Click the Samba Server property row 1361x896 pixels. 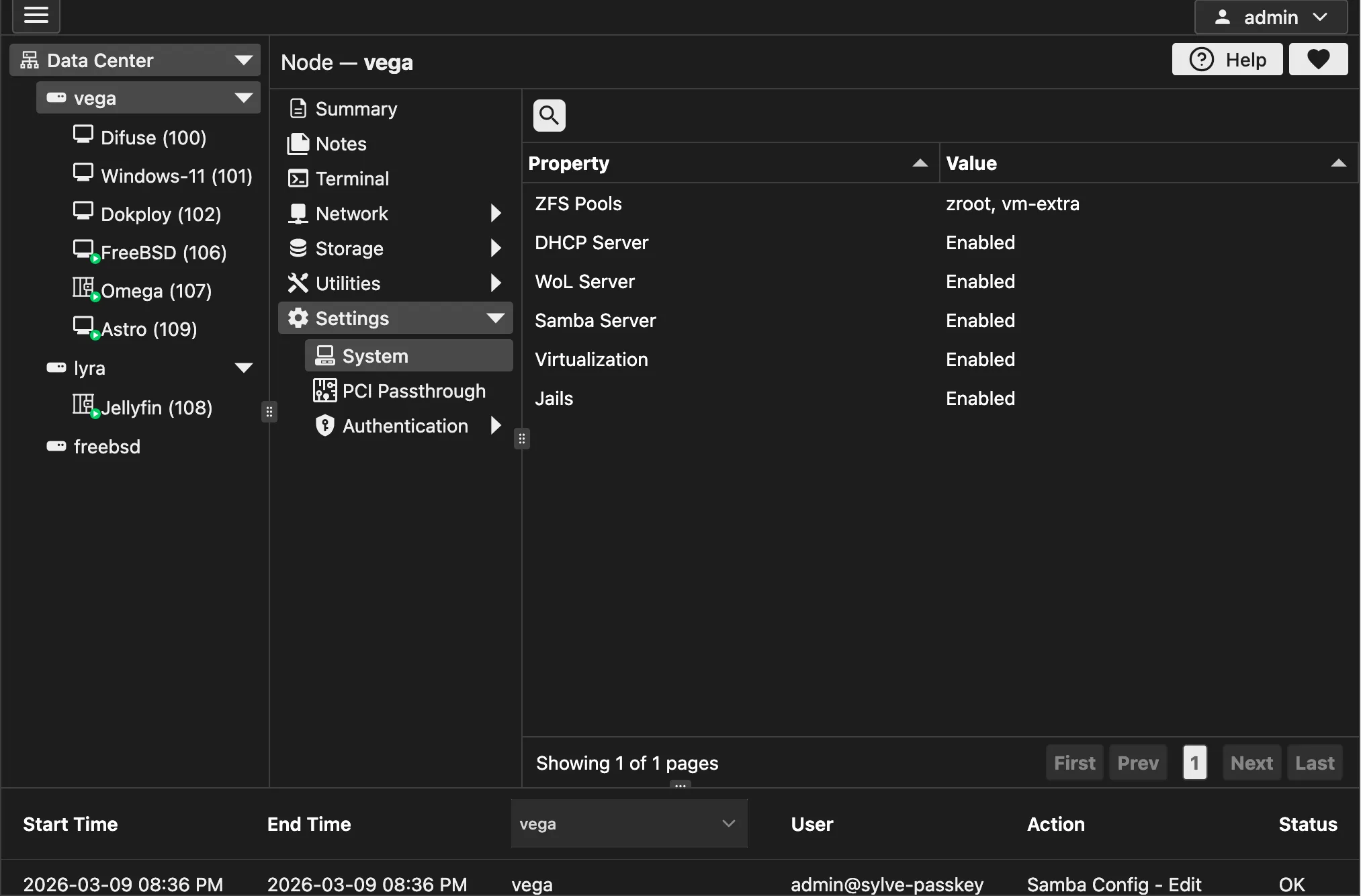pyautogui.click(x=595, y=320)
